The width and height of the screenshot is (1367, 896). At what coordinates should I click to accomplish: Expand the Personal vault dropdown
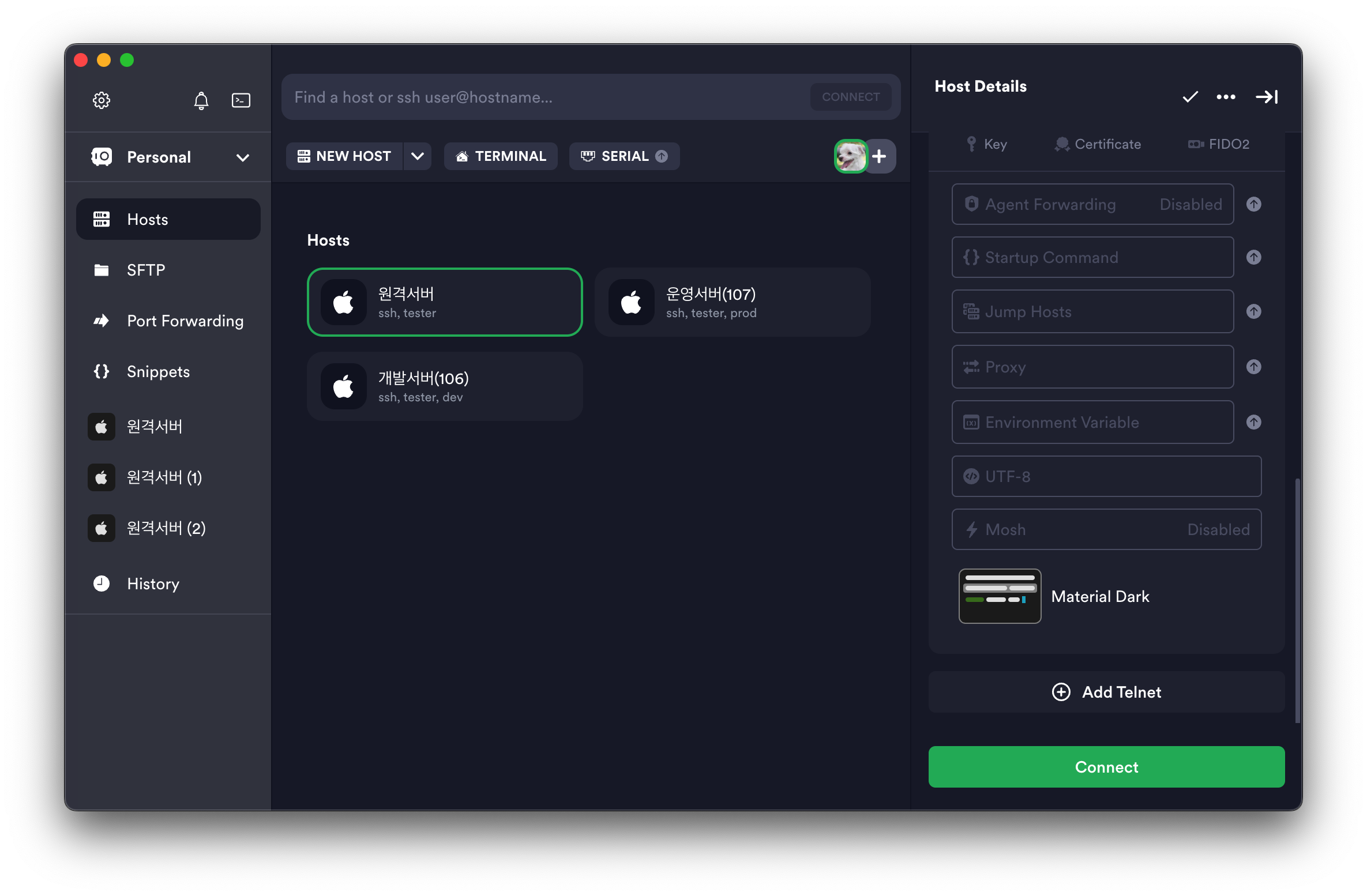(x=243, y=157)
